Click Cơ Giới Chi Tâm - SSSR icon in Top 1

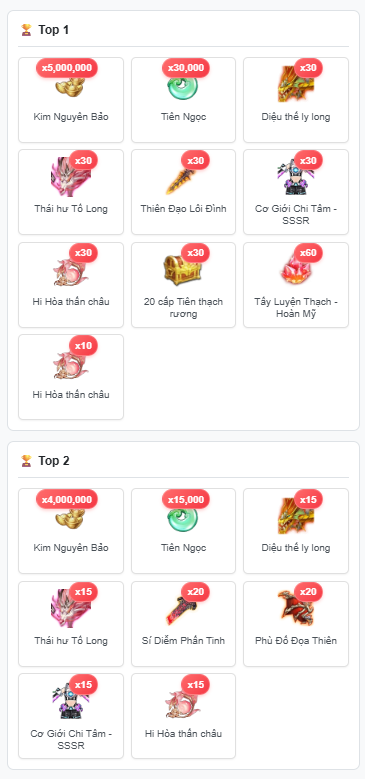tap(296, 175)
